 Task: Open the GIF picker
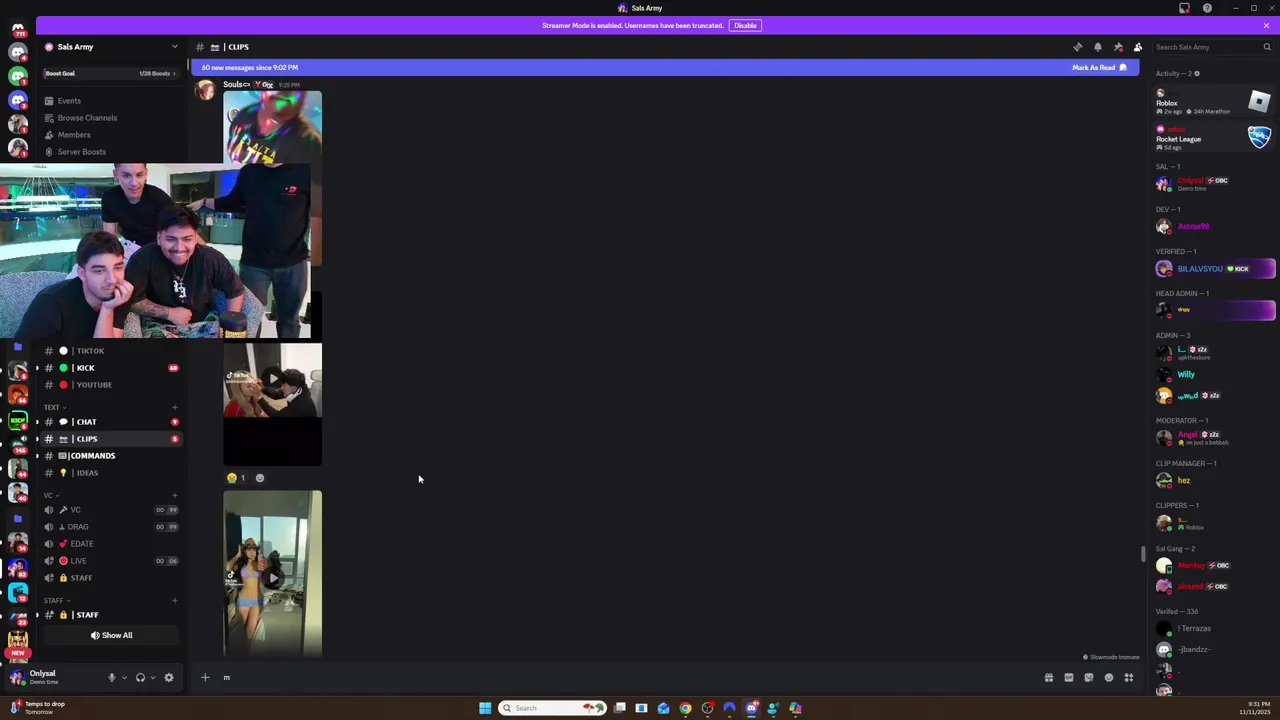(x=1068, y=677)
